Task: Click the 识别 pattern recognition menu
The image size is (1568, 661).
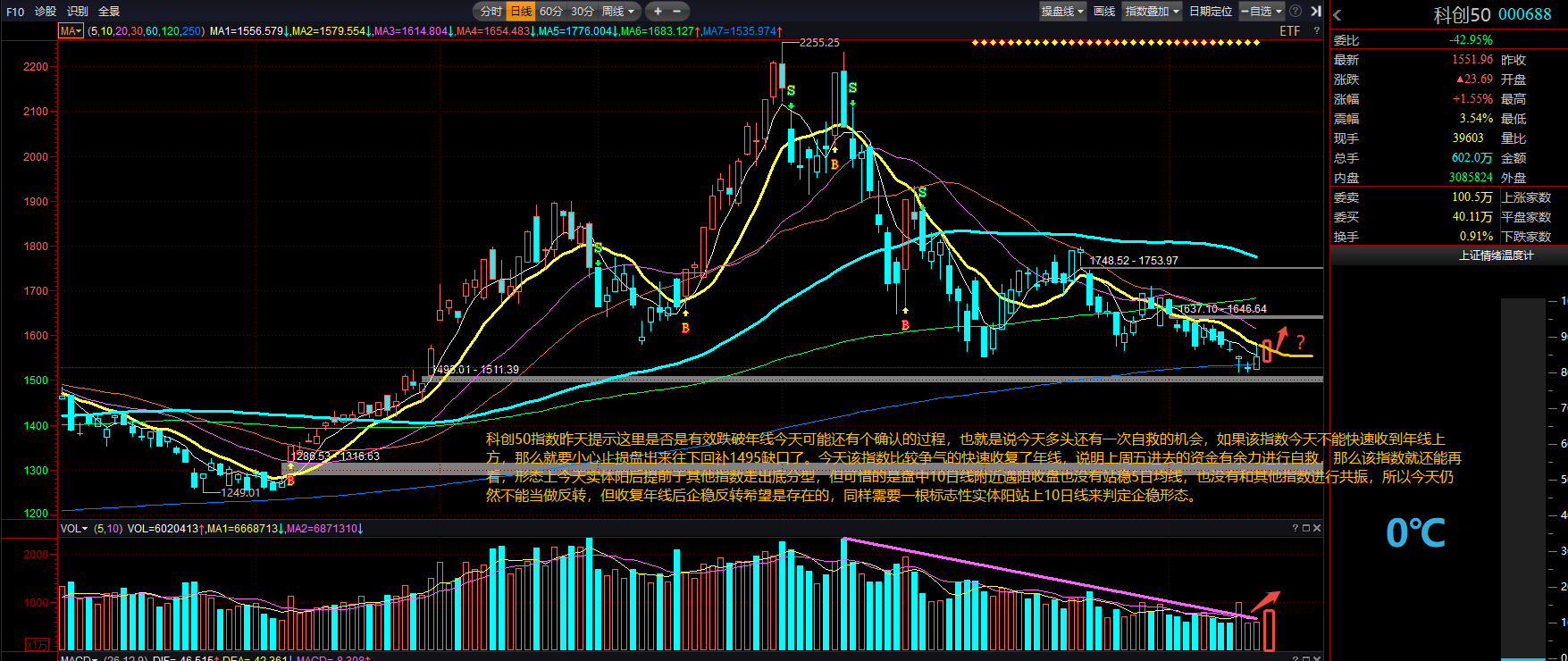Action: (x=78, y=12)
